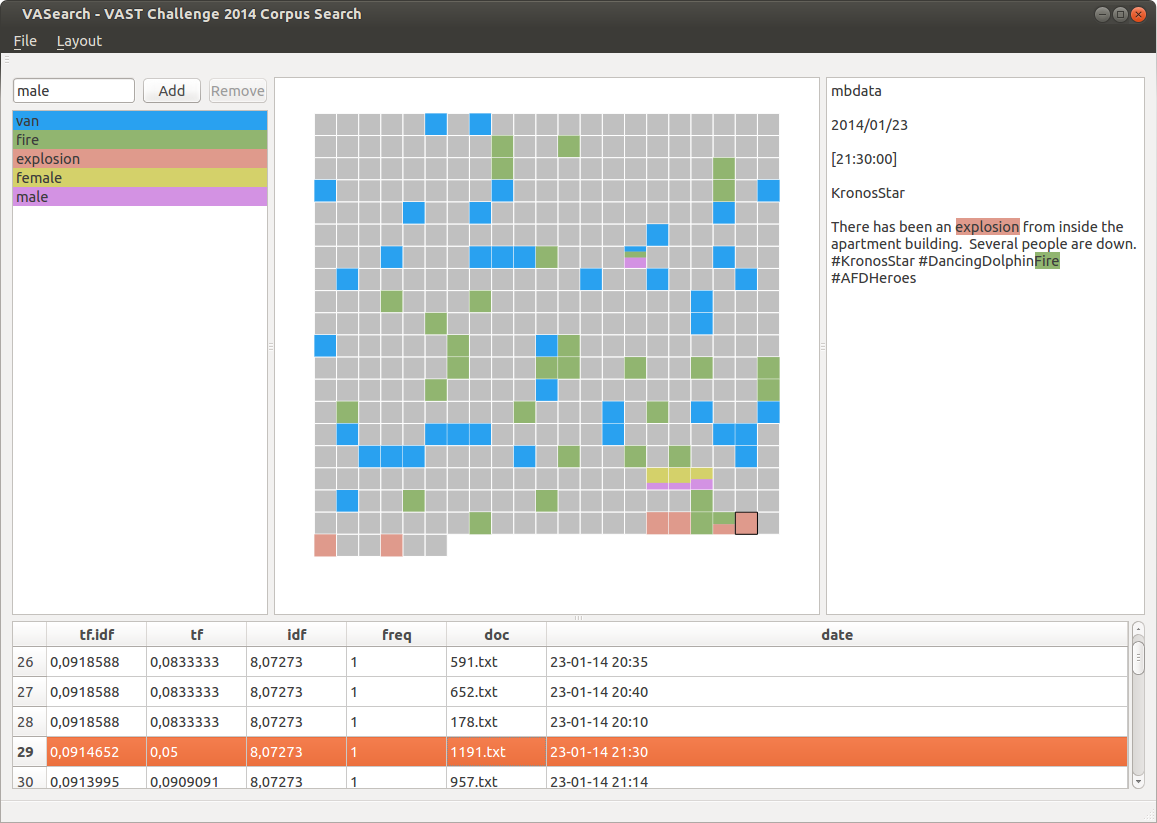
Task: Click date cell 23-01-14 21:14
Action: pos(837,779)
